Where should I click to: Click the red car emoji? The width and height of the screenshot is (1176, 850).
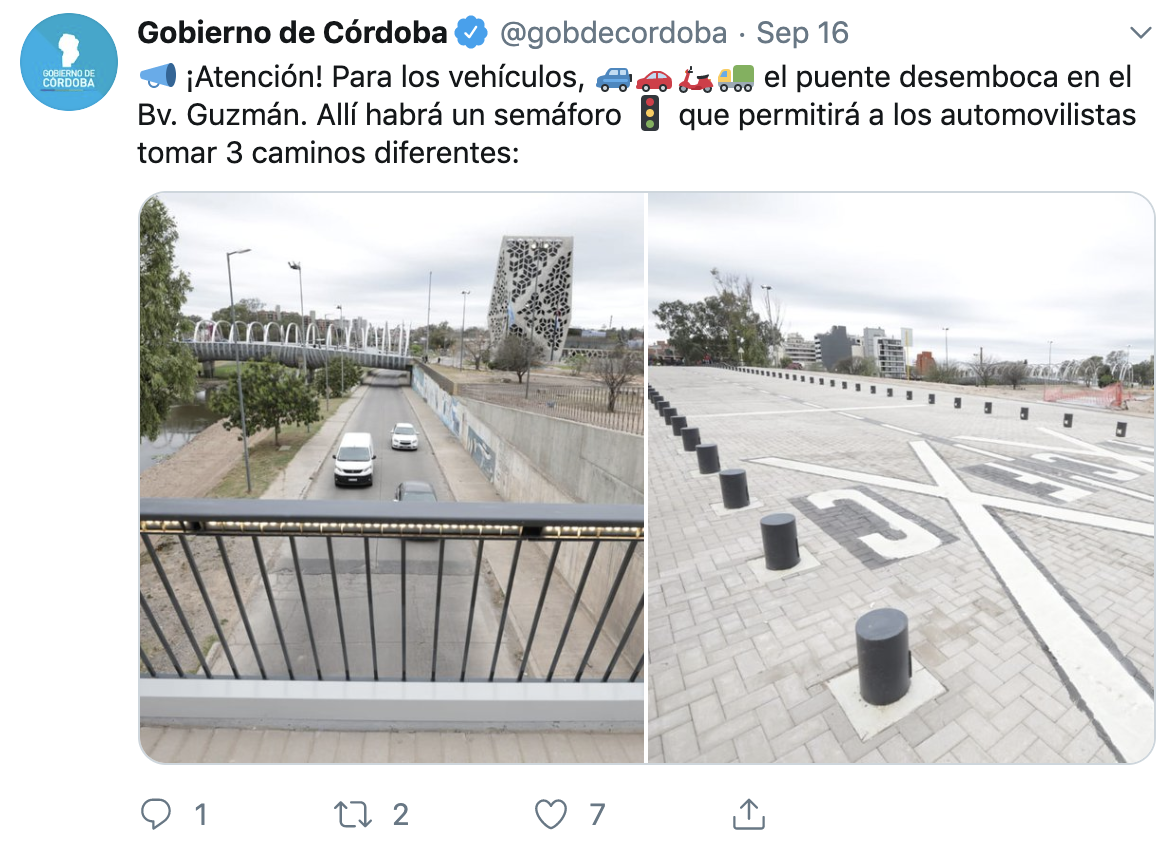pyautogui.click(x=654, y=79)
